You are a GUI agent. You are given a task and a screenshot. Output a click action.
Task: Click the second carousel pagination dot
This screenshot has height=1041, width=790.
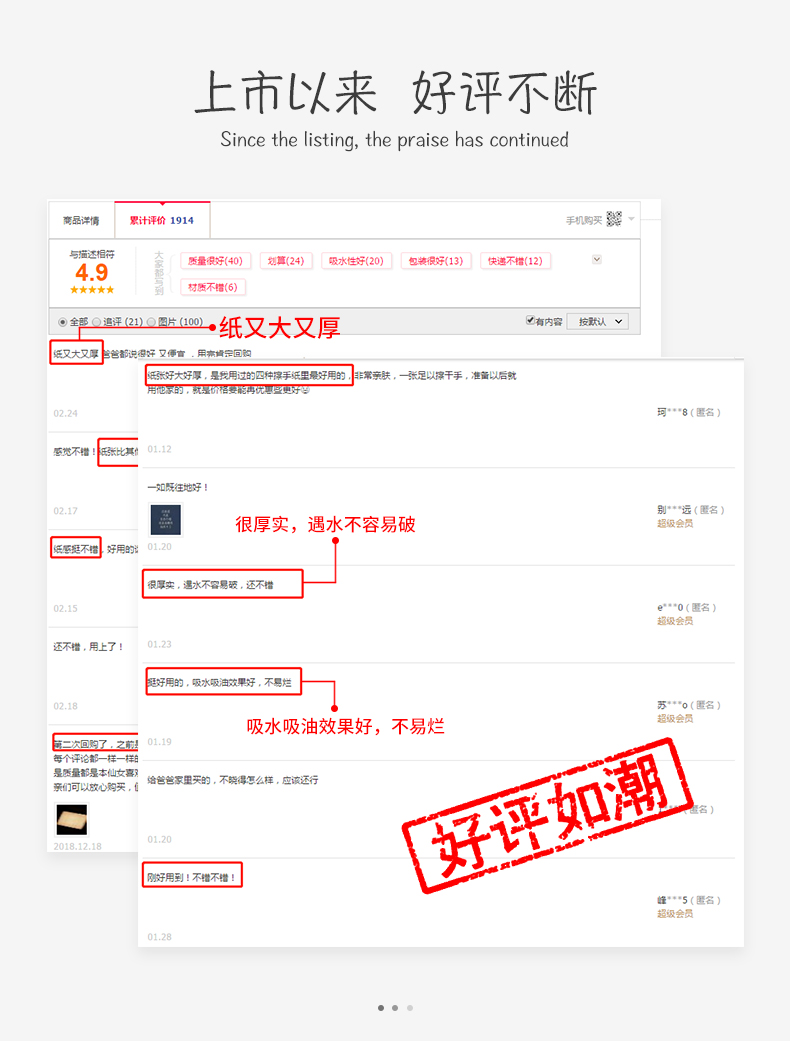pos(395,1008)
